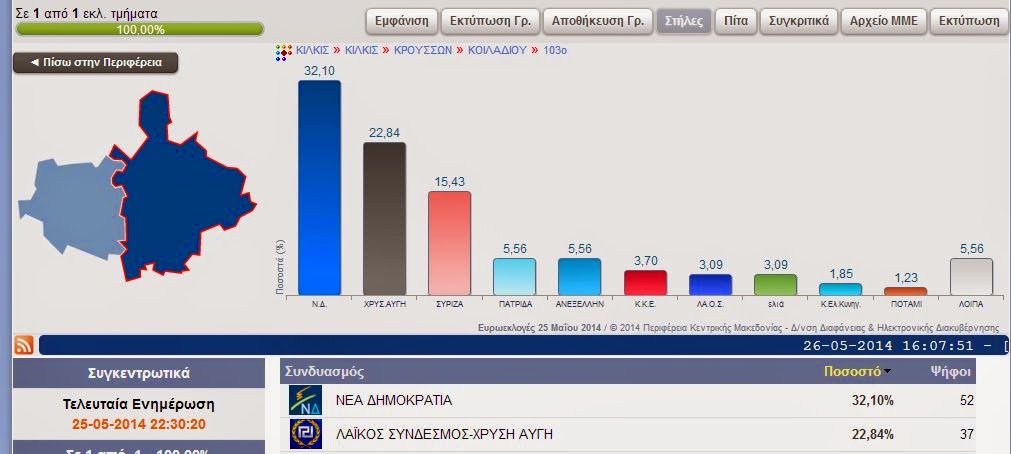Click the RSS feed icon

[24, 346]
